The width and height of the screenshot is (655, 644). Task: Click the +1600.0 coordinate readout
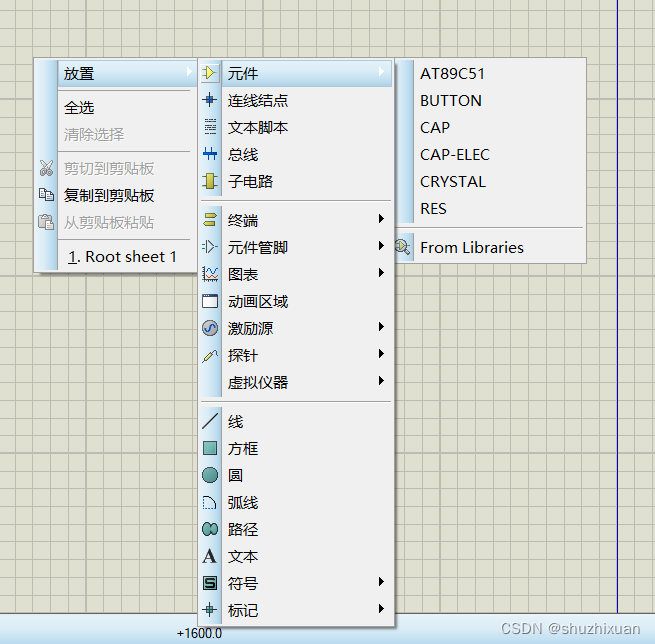pos(199,634)
